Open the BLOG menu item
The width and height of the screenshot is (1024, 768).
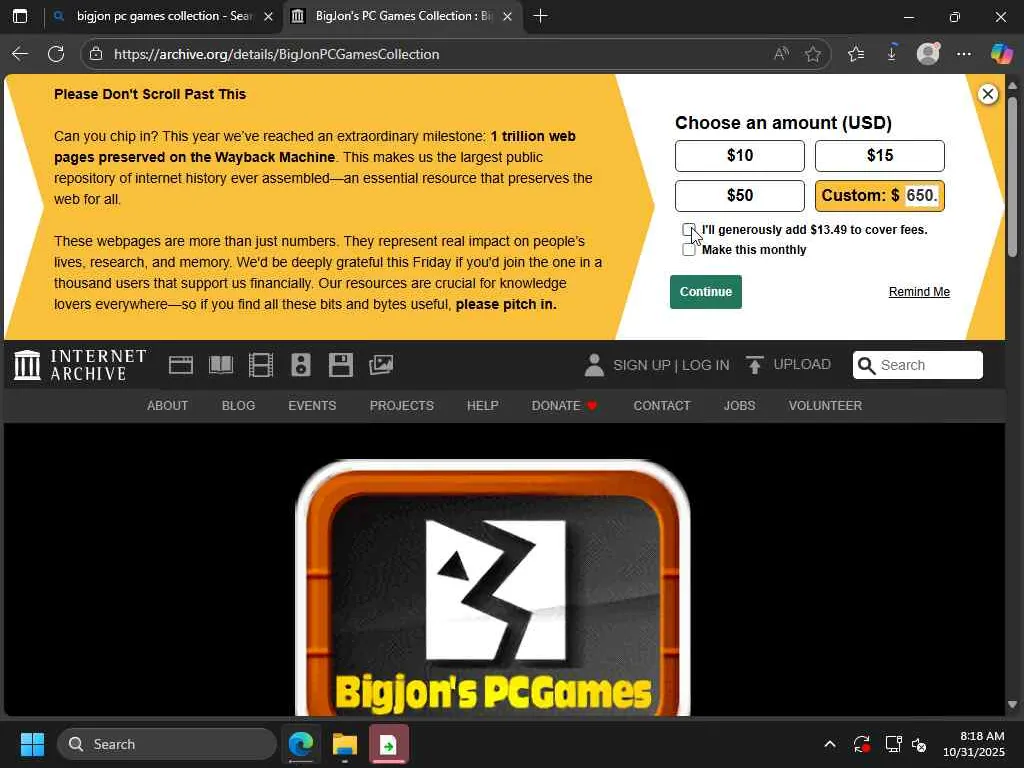[238, 406]
